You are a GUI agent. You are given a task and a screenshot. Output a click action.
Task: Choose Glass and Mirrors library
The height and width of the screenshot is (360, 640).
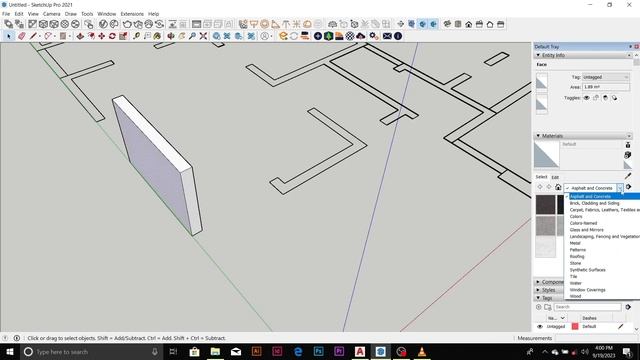click(586, 230)
